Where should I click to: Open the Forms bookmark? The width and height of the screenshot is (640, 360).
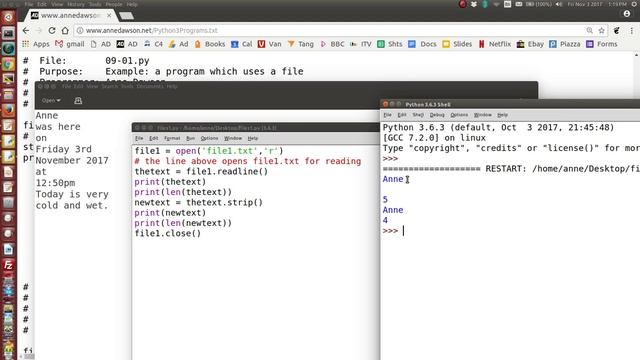(x=602, y=44)
